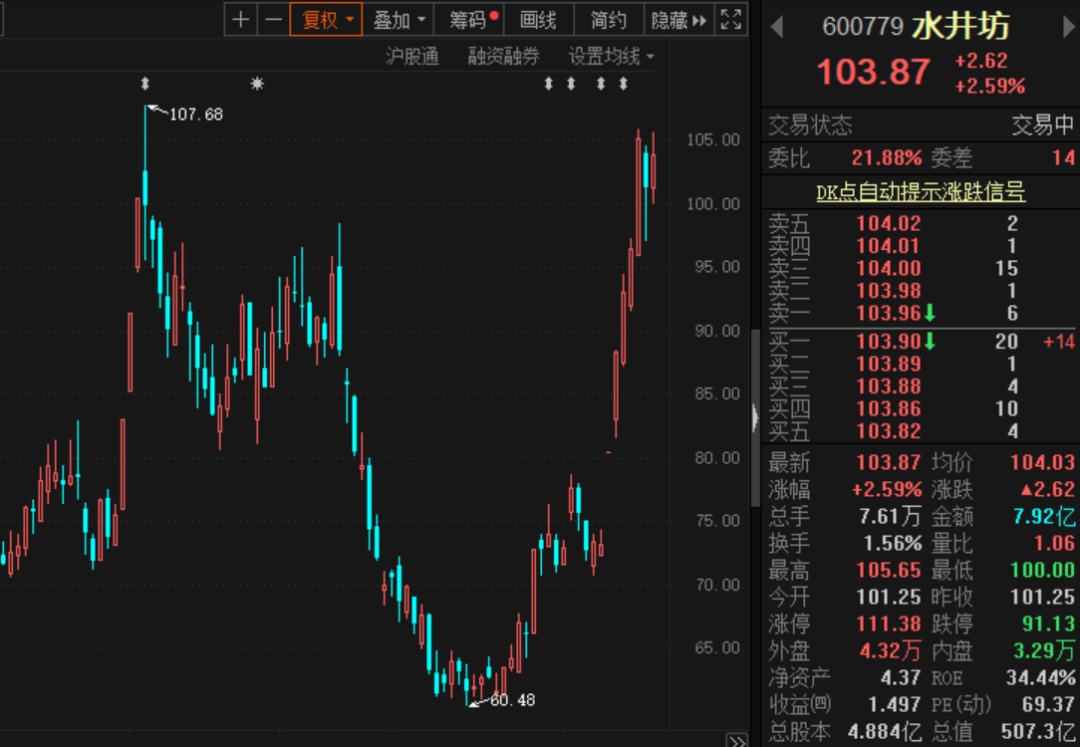Select the 画线 drawing tools item
1080x747 pixels.
point(538,19)
